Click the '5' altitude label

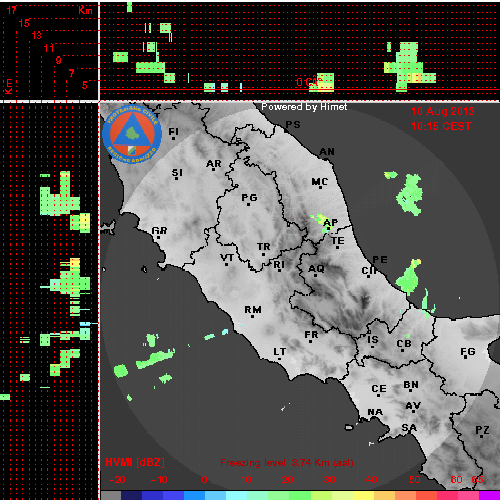point(85,85)
